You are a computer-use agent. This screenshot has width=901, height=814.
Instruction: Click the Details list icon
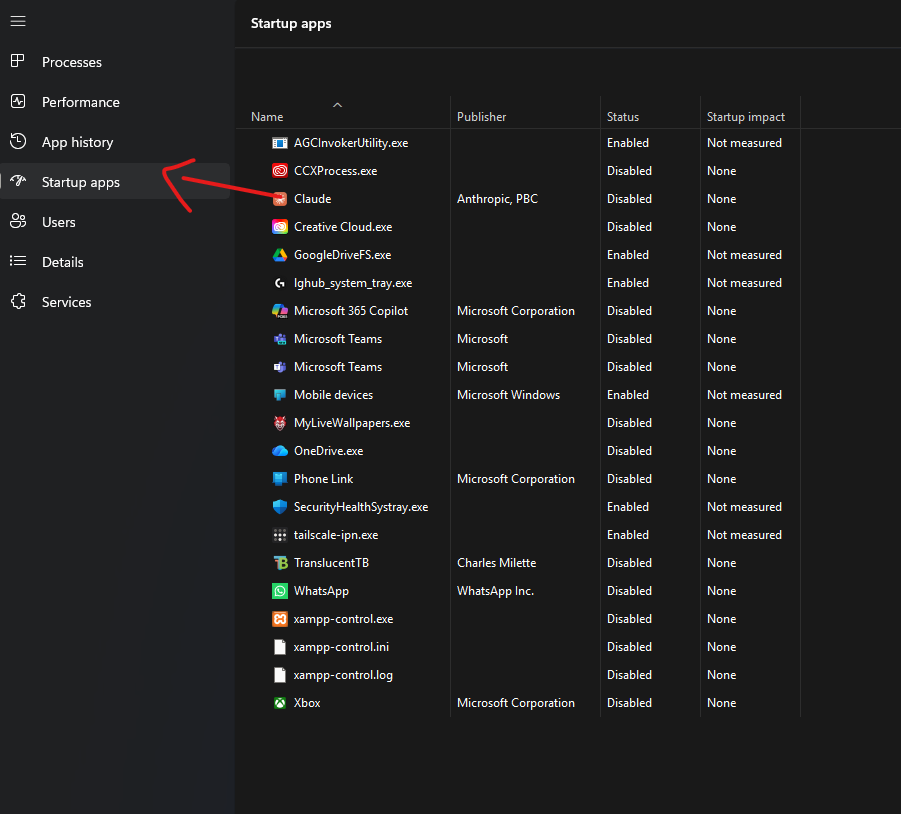(18, 261)
